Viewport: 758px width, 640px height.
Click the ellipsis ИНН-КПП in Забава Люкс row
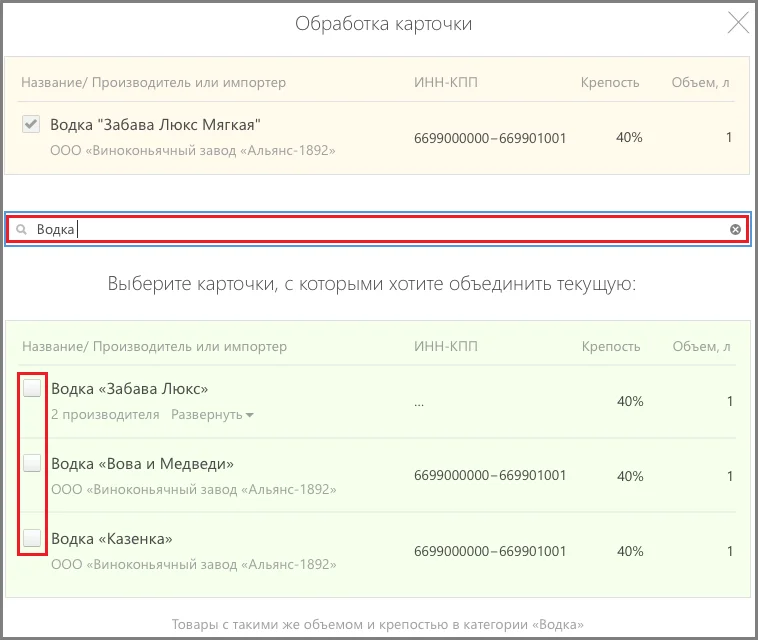pos(419,403)
